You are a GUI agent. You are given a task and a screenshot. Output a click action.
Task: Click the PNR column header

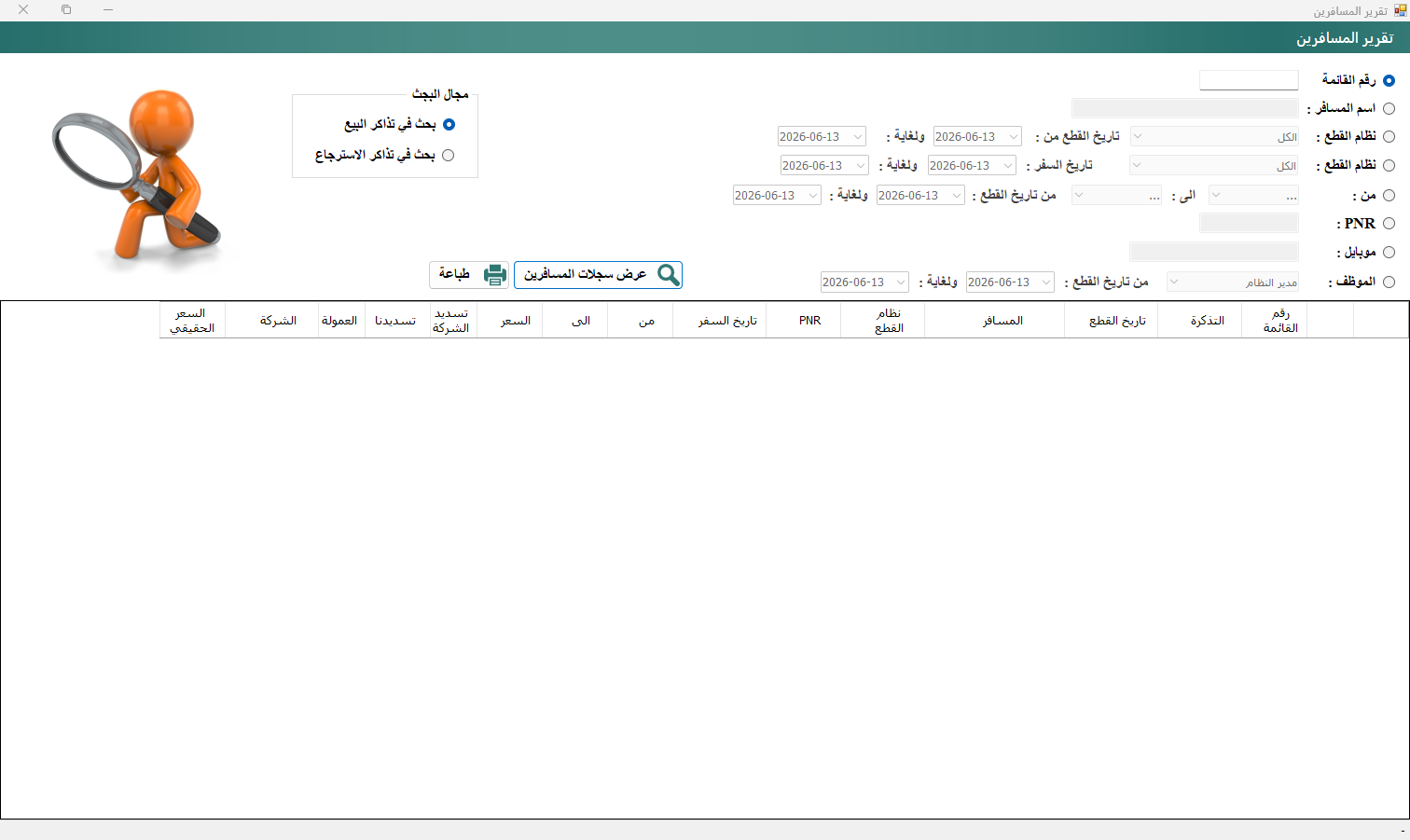[x=803, y=320]
